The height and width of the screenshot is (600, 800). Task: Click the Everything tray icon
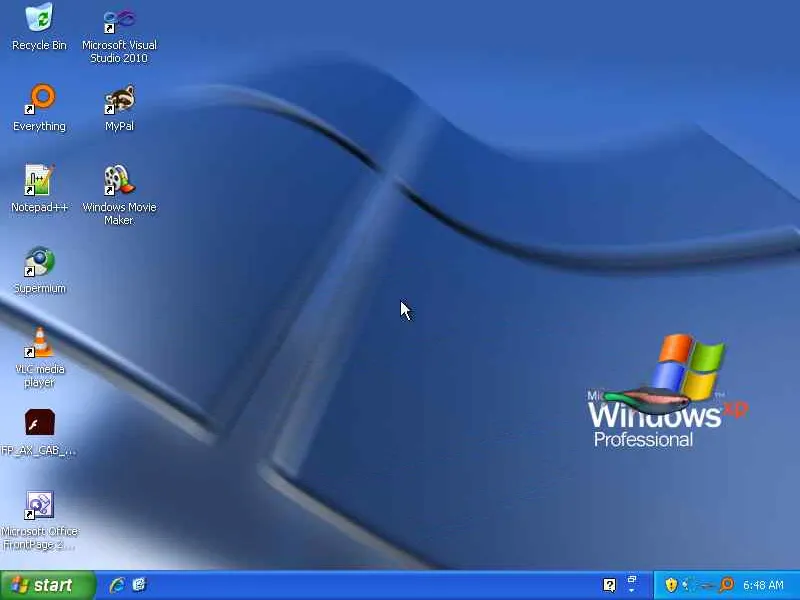[x=727, y=585]
